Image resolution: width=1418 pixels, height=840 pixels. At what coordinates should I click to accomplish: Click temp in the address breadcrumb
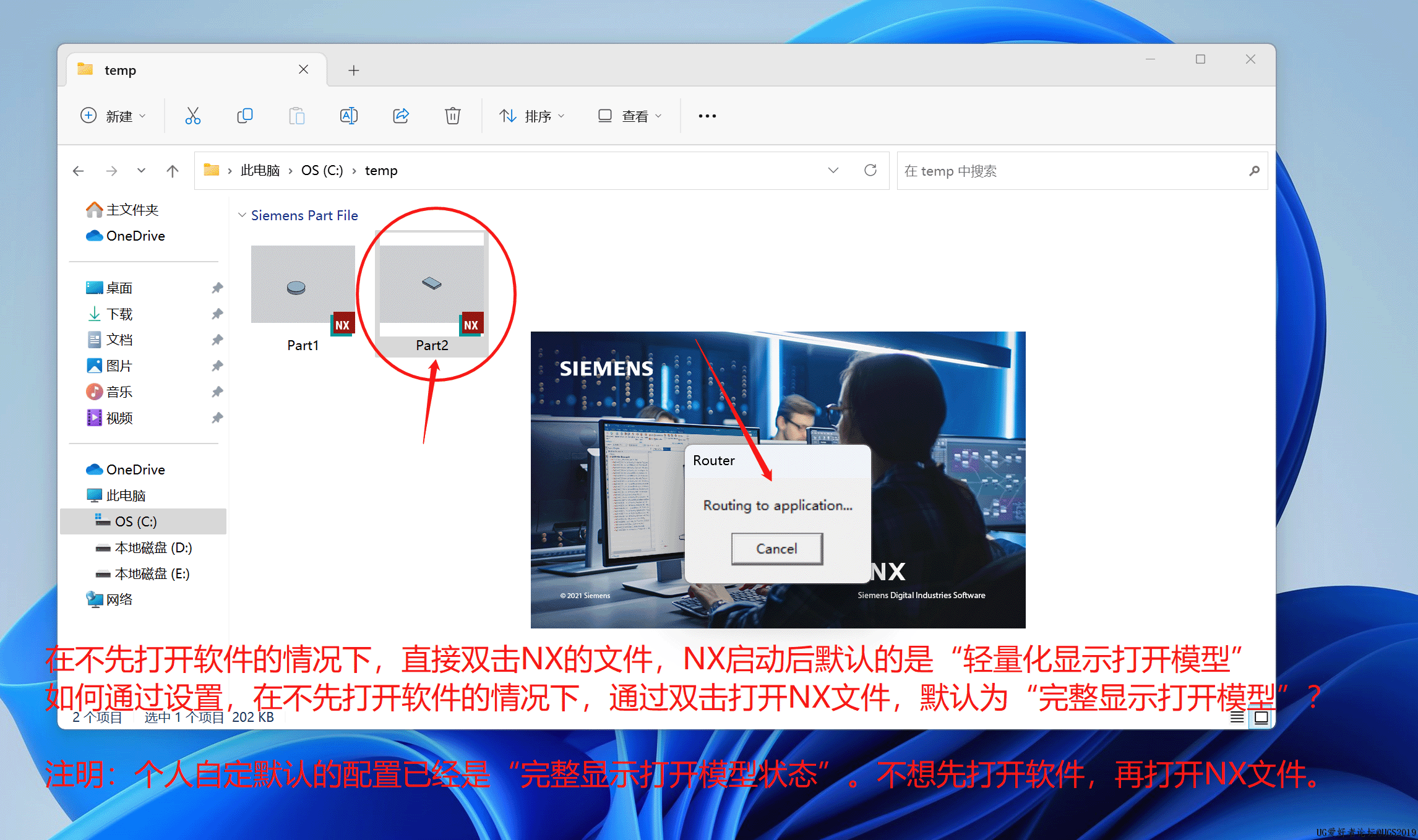pyautogui.click(x=381, y=170)
